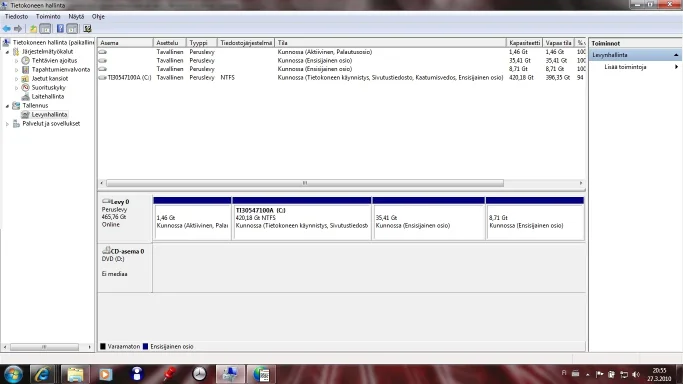683x384 pixels.
Task: Expand the Tapahtumienvalvonta tree node
Action: coord(17,70)
